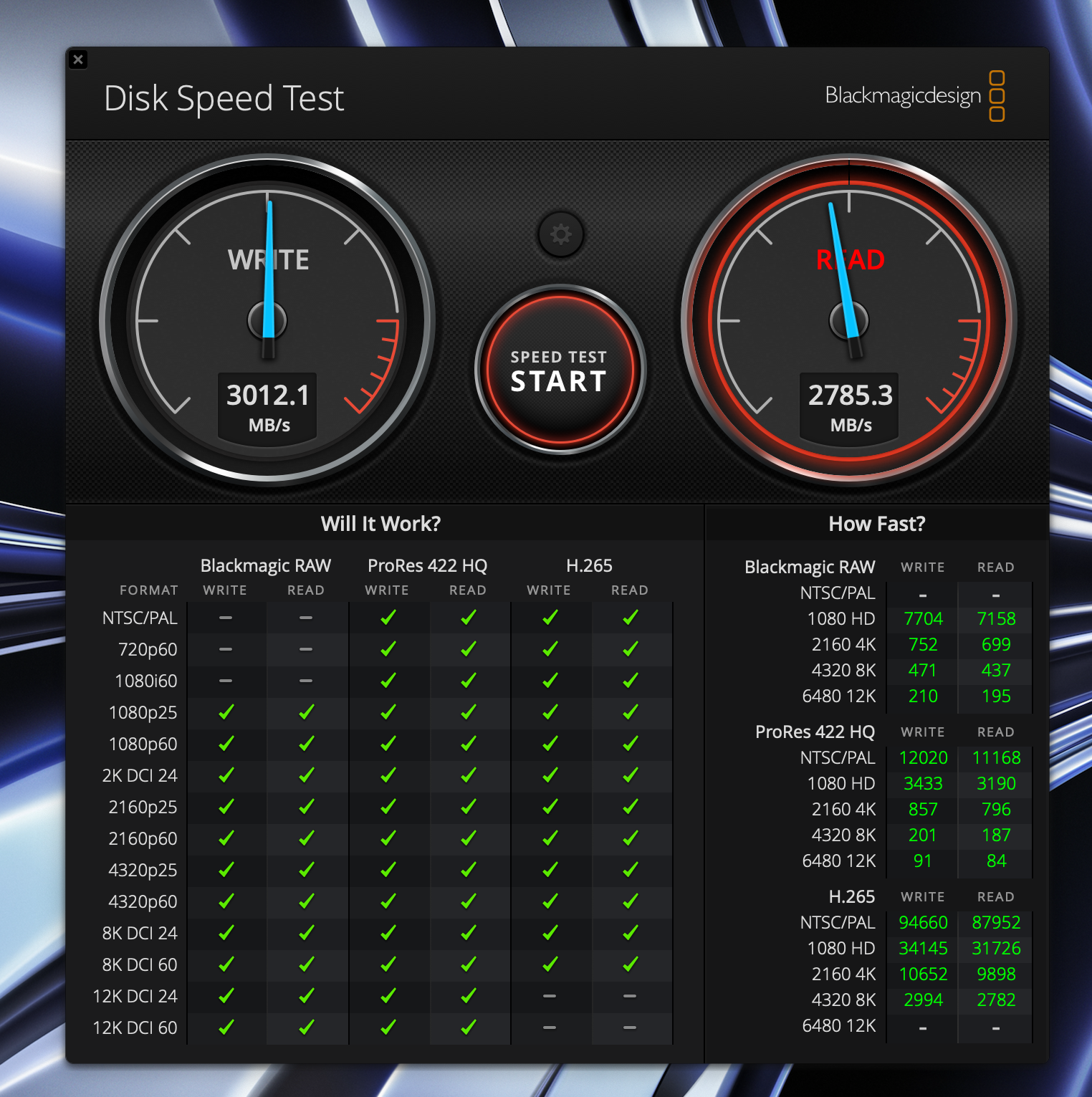Image resolution: width=1092 pixels, height=1097 pixels.
Task: Click Blackmagic RAW 1080 HD read value 7158
Action: [x=996, y=618]
